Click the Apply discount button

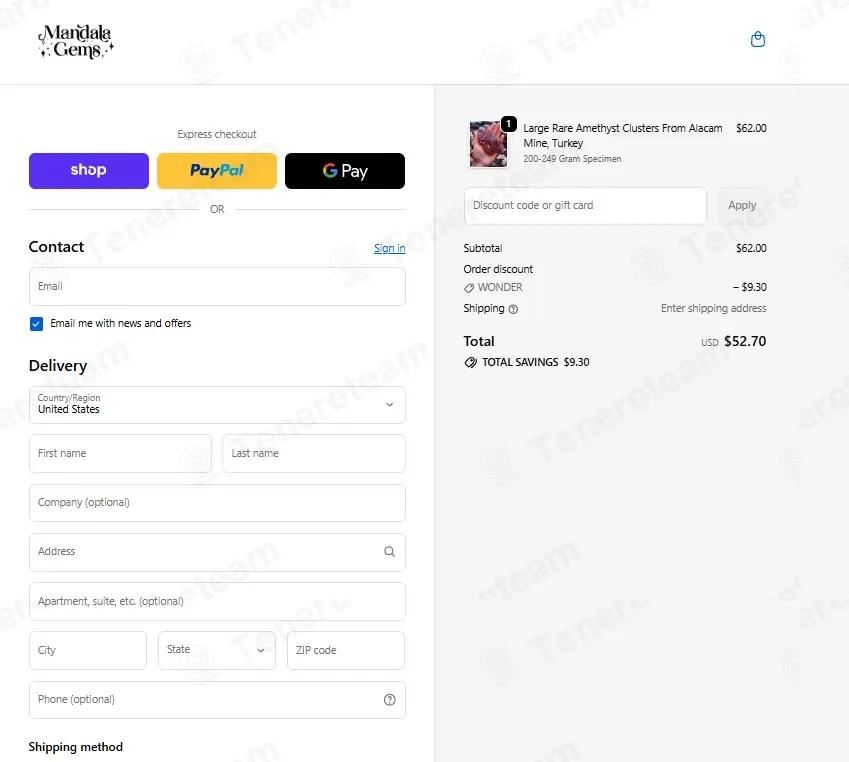pos(742,206)
